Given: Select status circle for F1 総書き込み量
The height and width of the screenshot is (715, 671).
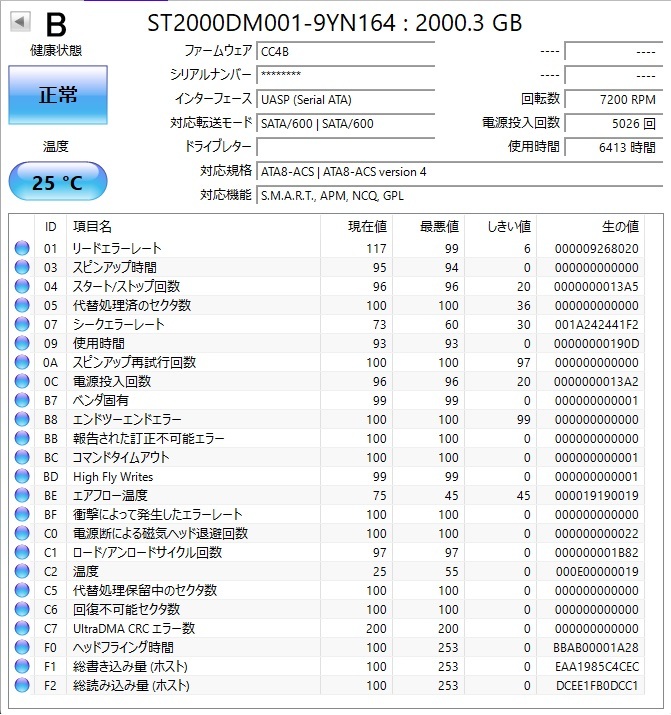Looking at the screenshot, I should pyautogui.click(x=22, y=666).
